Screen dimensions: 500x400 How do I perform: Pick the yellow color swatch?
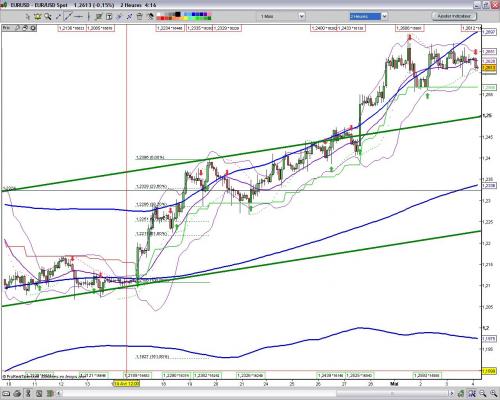pyautogui.click(x=185, y=18)
